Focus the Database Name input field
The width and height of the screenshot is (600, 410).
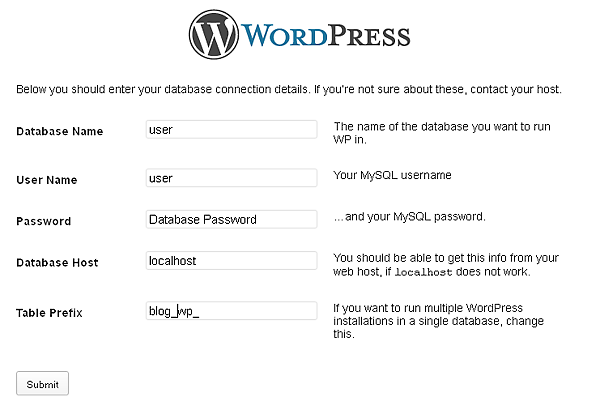[232, 129]
